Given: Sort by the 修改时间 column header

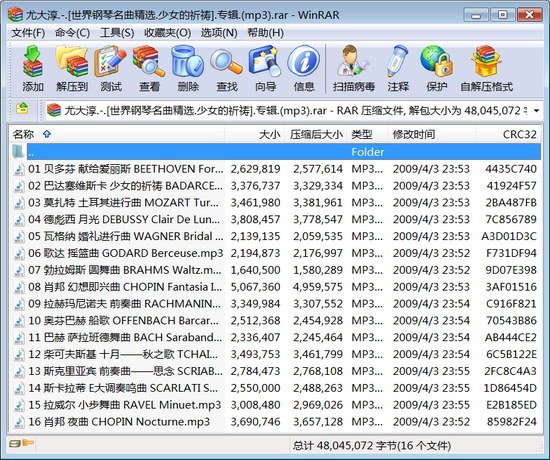Looking at the screenshot, I should (x=432, y=134).
